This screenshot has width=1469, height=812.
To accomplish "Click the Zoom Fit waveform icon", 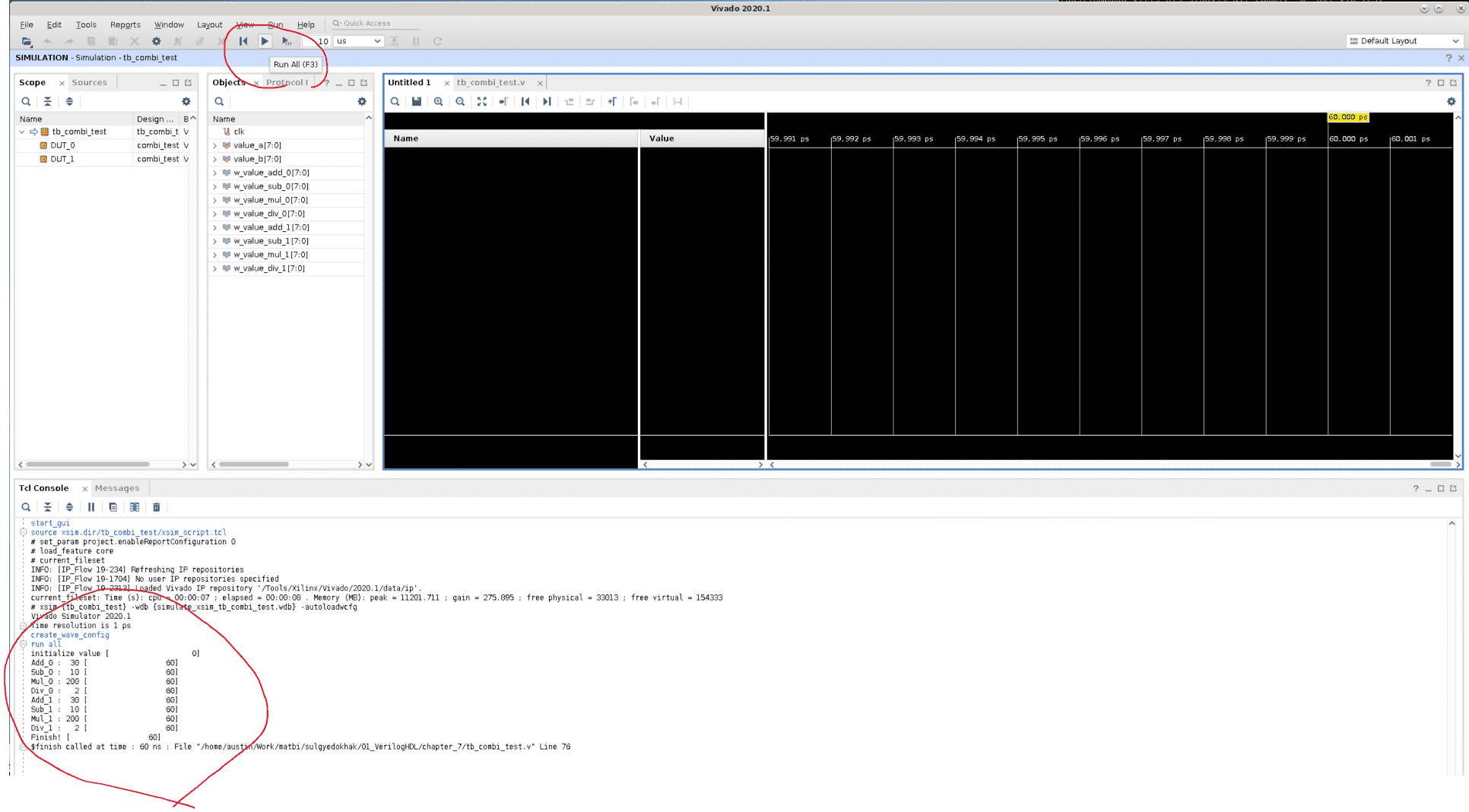I will pyautogui.click(x=482, y=101).
